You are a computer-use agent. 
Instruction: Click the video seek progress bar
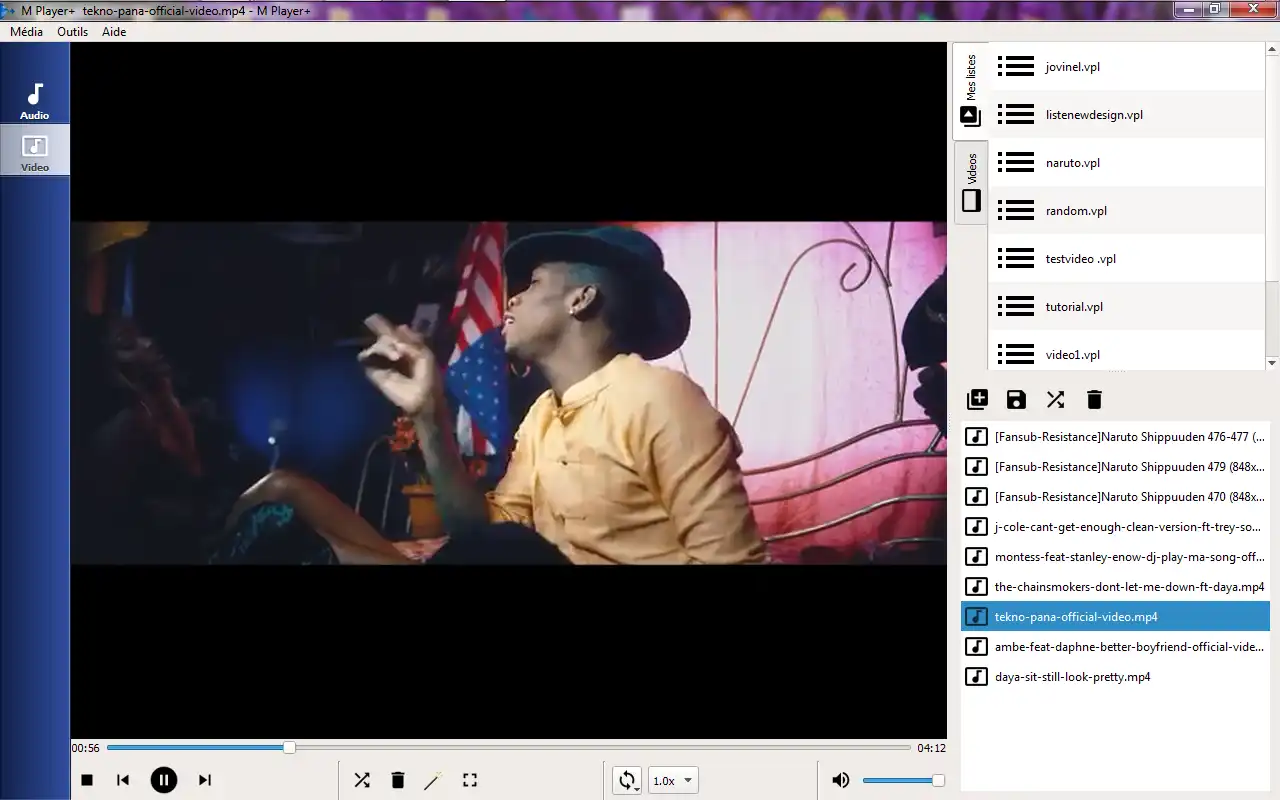(509, 747)
